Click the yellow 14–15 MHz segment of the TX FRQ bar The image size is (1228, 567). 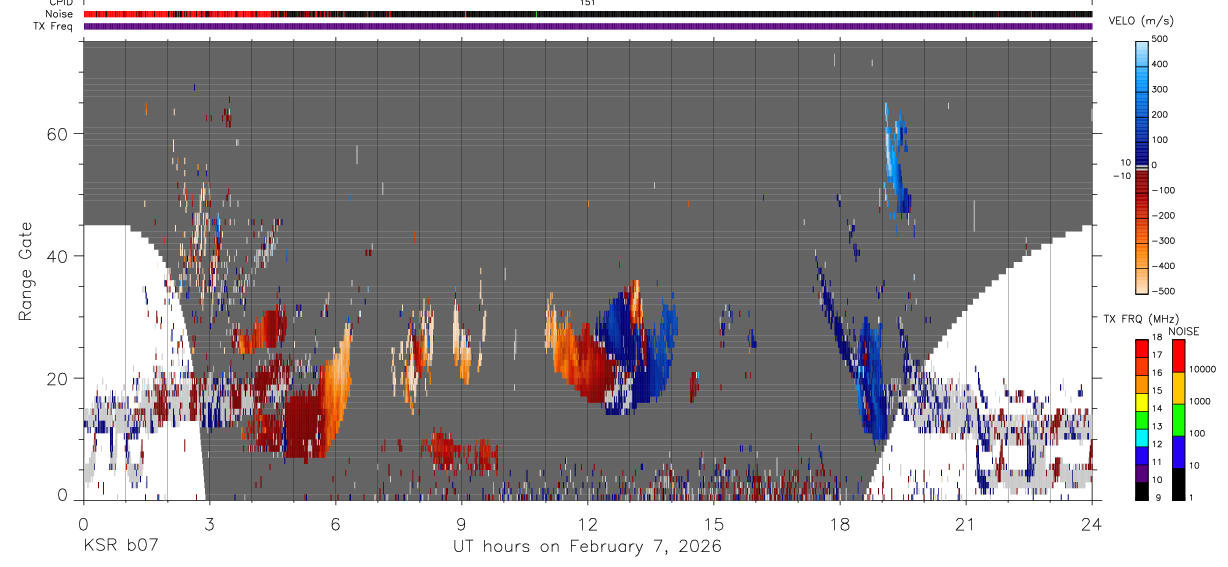(1141, 401)
